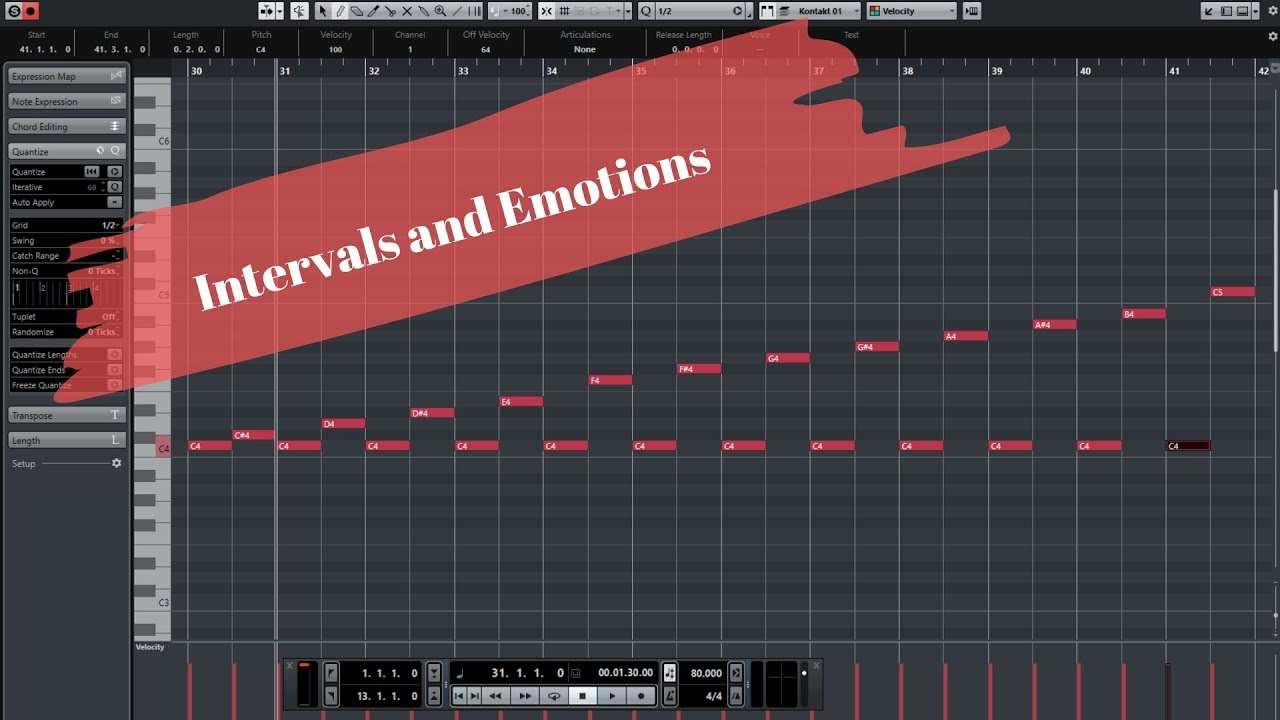Select the Time Warp tool

point(475,11)
